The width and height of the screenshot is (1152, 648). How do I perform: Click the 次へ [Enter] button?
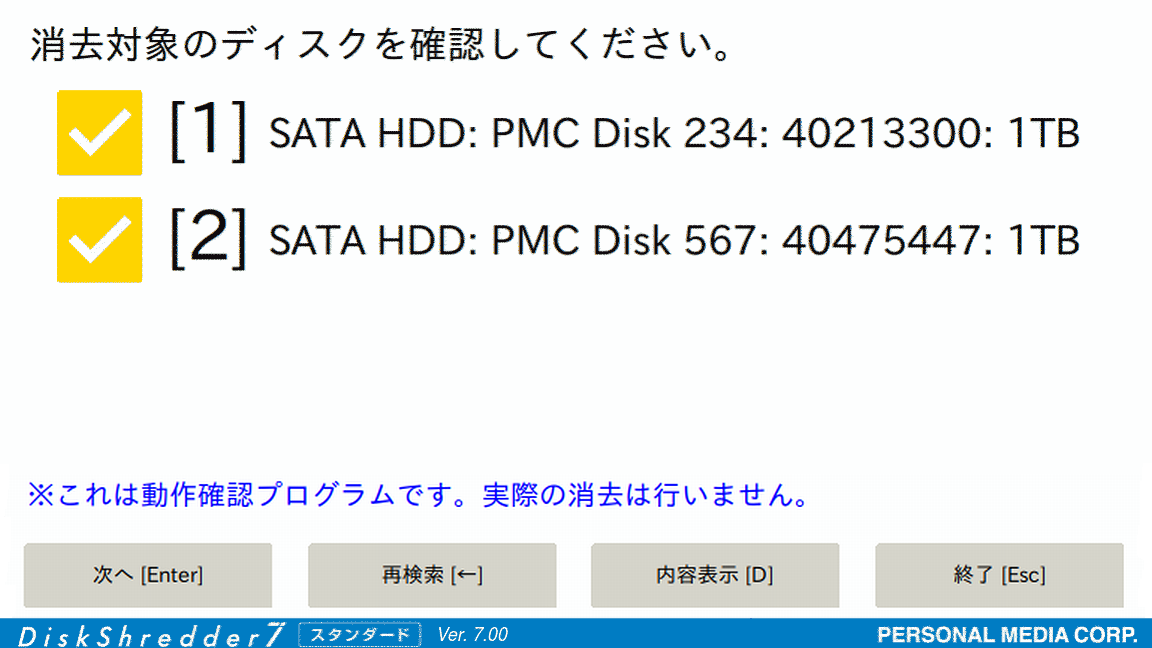[x=148, y=575]
